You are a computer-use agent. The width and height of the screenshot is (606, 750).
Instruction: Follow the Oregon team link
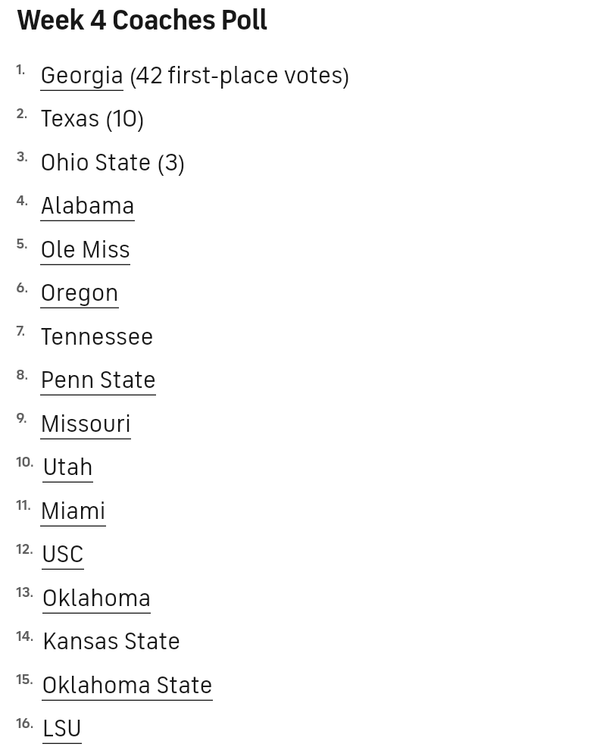coord(79,293)
